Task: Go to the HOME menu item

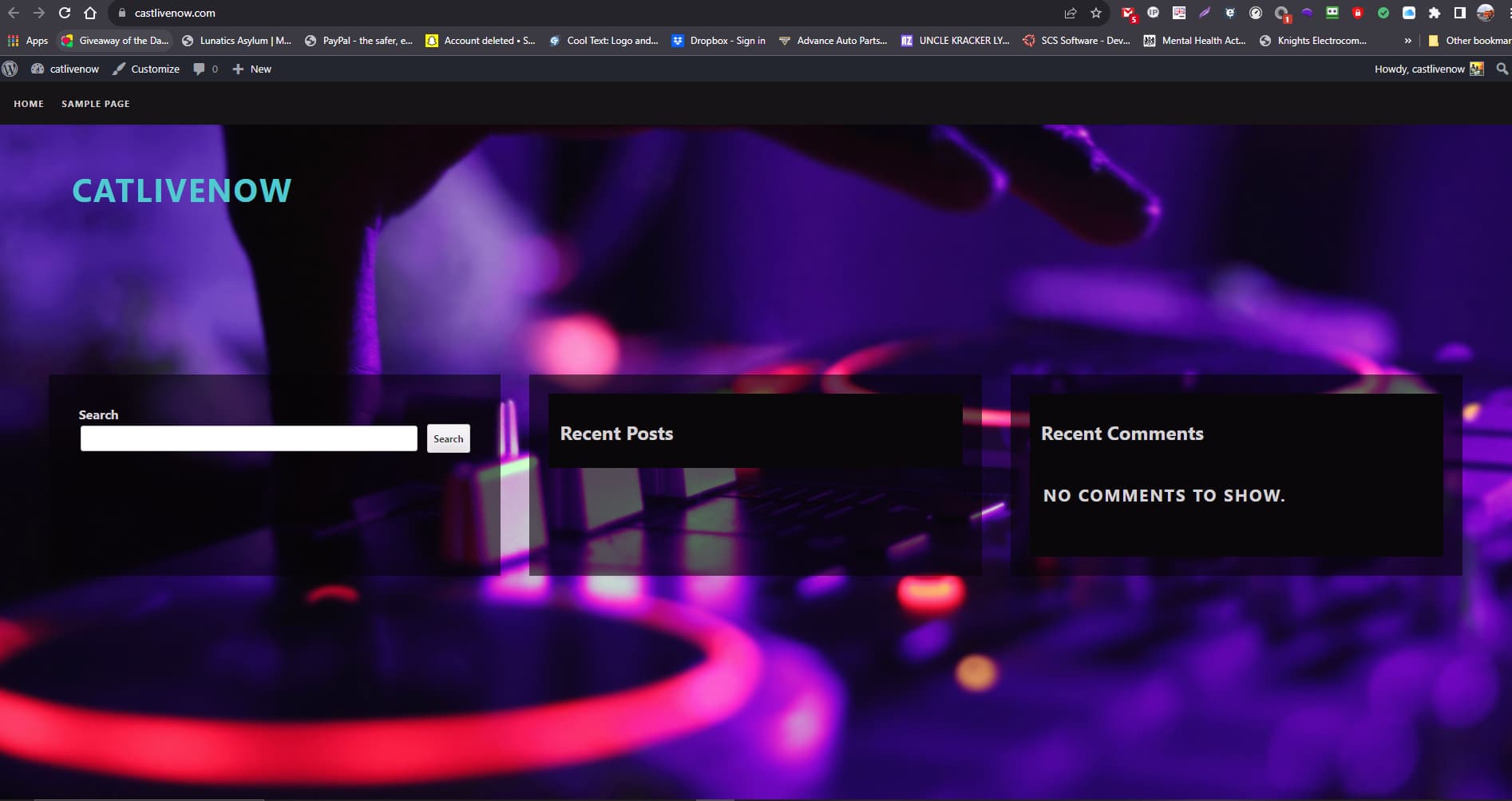Action: point(29,104)
